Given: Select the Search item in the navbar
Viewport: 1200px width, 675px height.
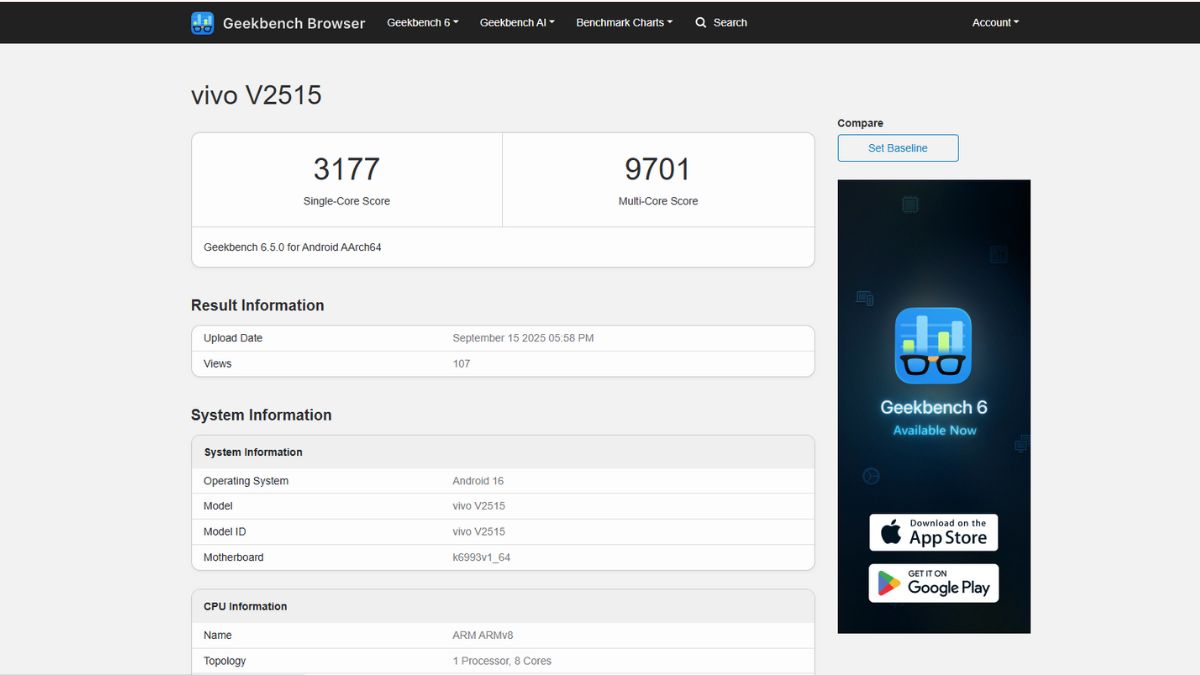Looking at the screenshot, I should 727,22.
